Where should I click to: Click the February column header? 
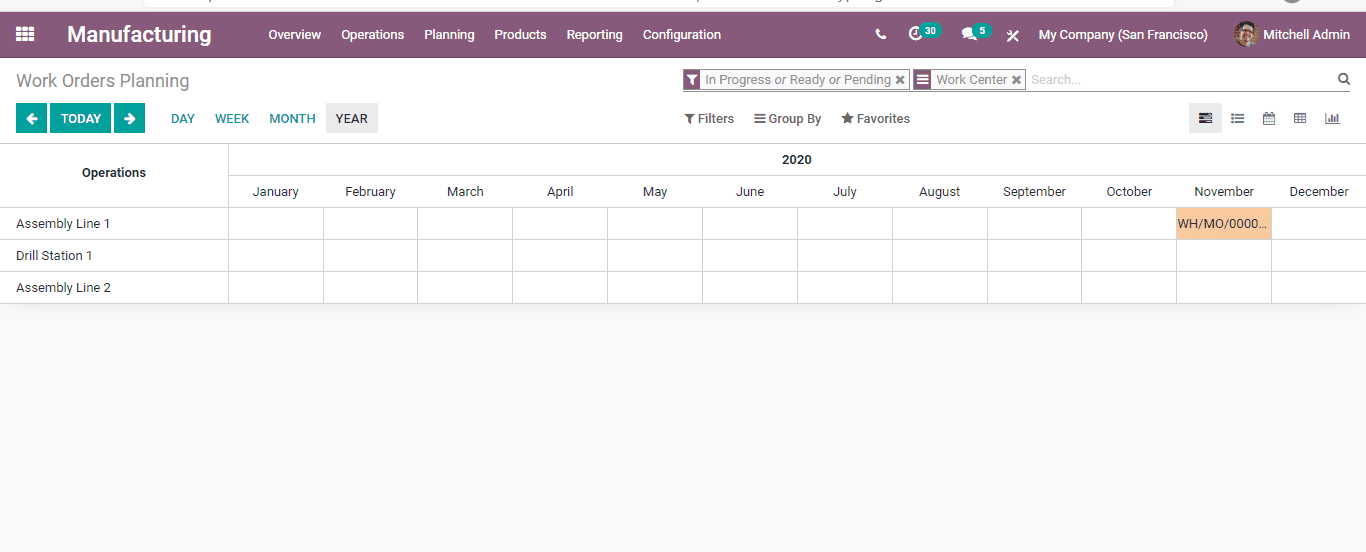[370, 192]
